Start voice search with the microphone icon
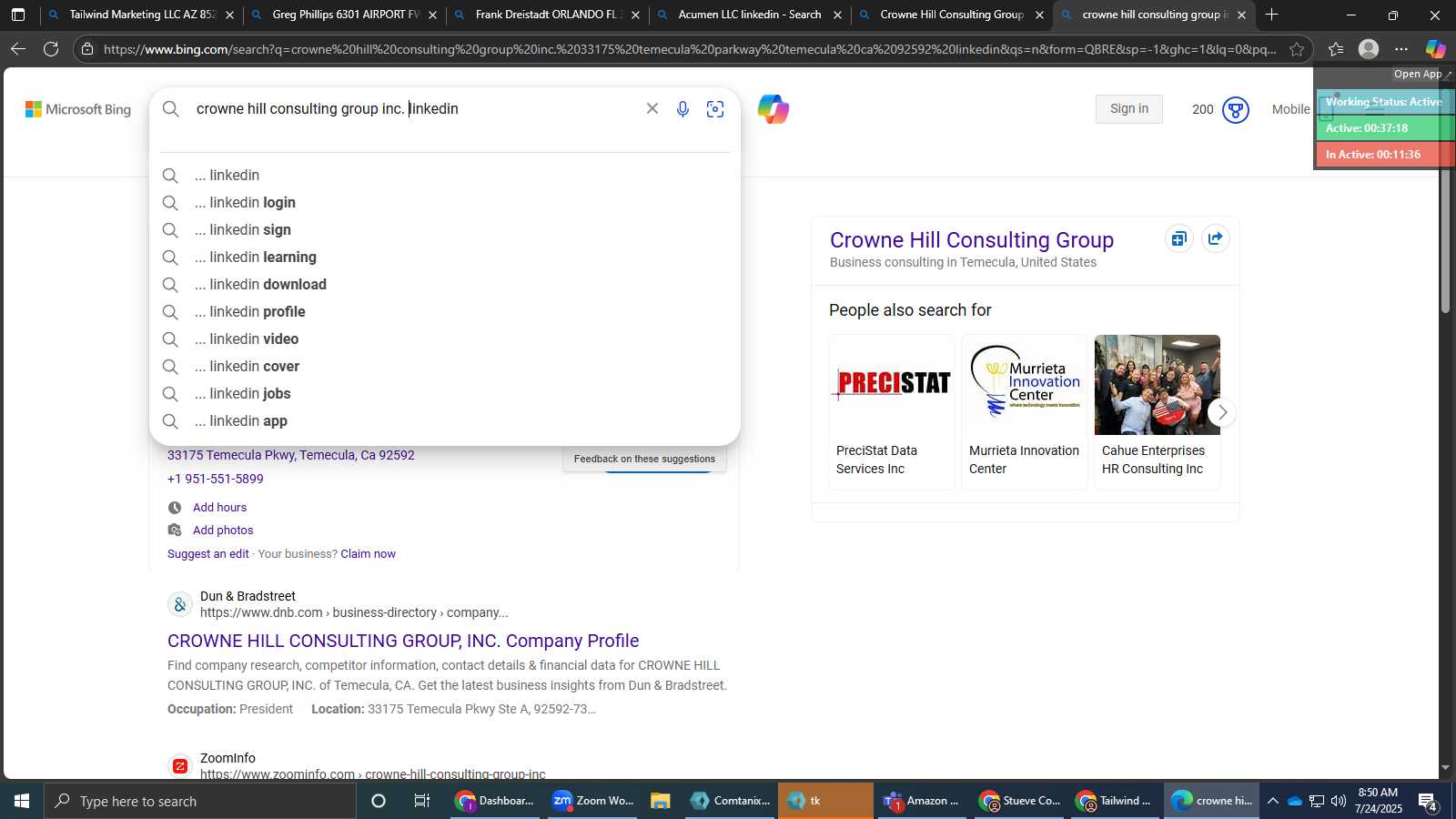Image resolution: width=1456 pixels, height=819 pixels. click(x=682, y=109)
